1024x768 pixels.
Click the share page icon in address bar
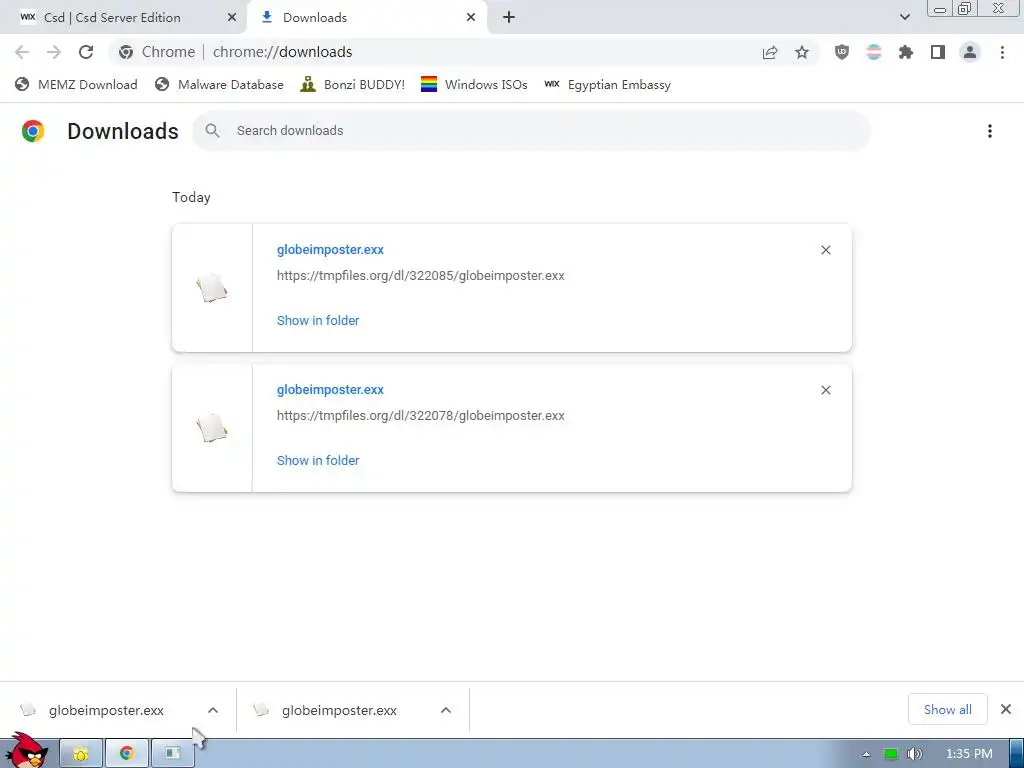pos(770,52)
